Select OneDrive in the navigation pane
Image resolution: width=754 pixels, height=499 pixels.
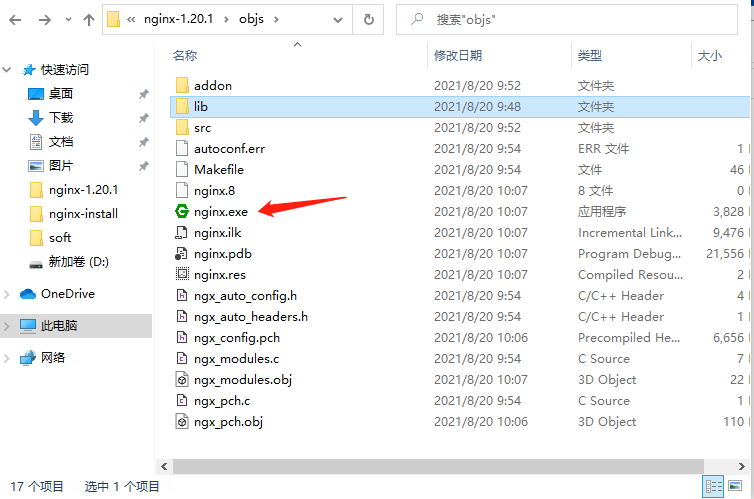click(68, 294)
